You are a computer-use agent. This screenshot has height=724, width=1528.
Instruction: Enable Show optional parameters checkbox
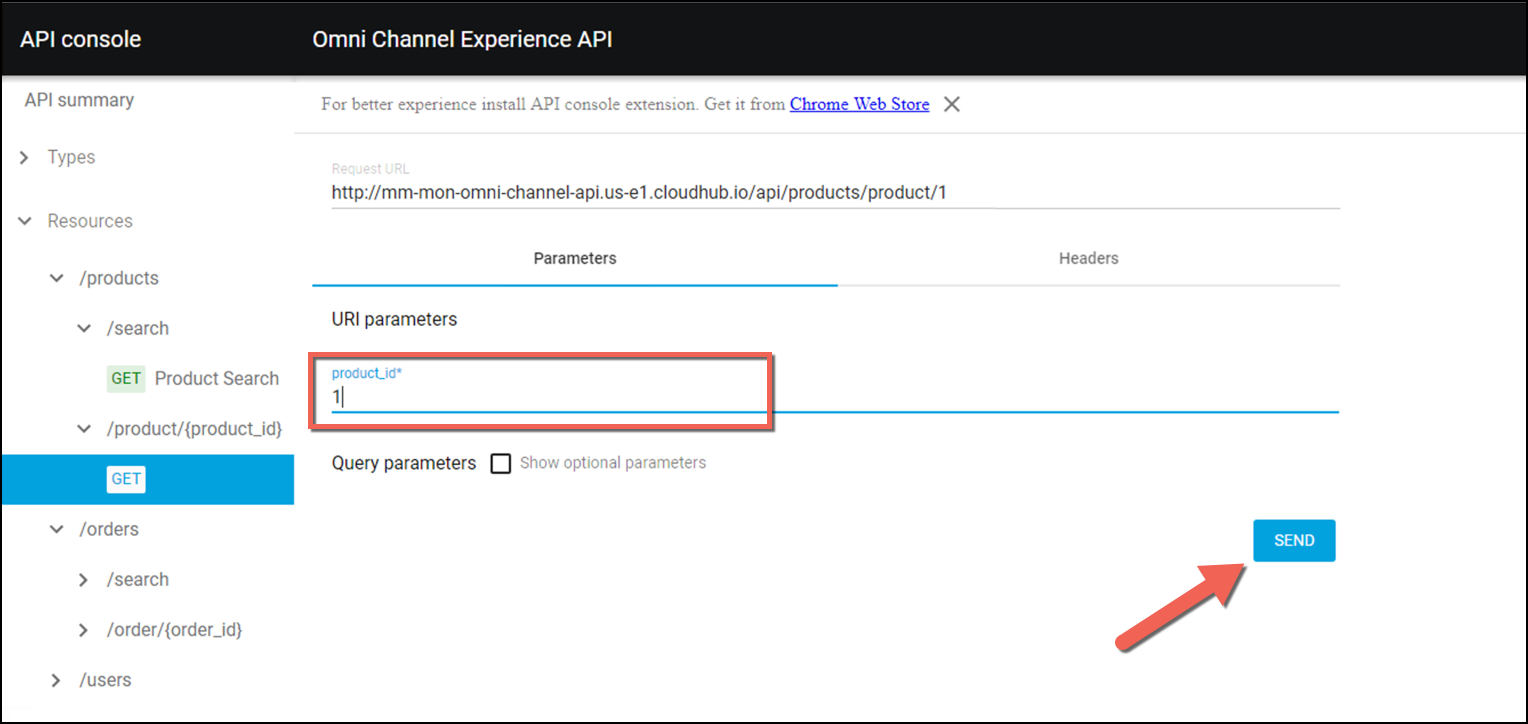501,463
